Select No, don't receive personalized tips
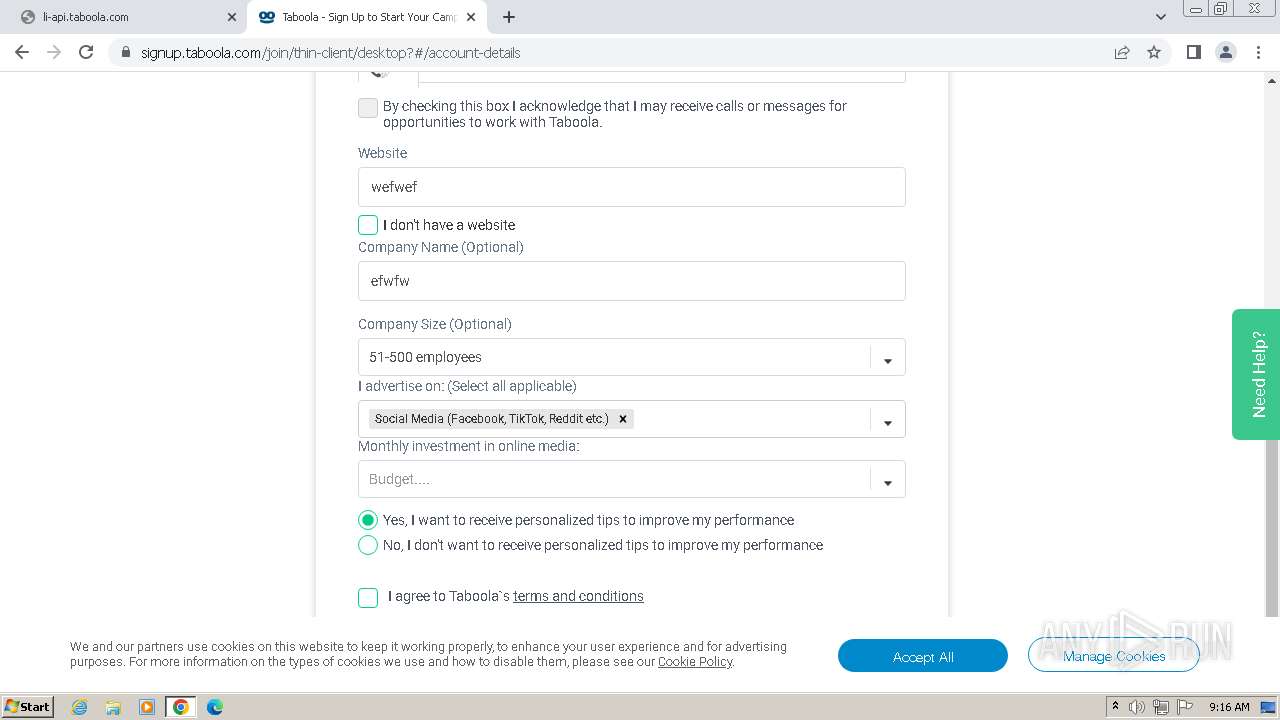Image resolution: width=1280 pixels, height=720 pixels. tap(368, 545)
